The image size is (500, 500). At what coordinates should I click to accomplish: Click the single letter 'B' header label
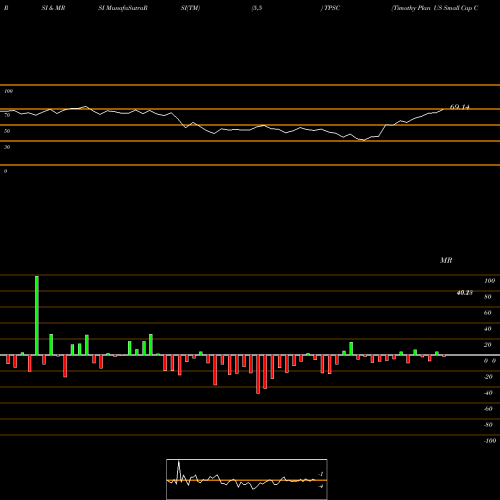(6, 8)
